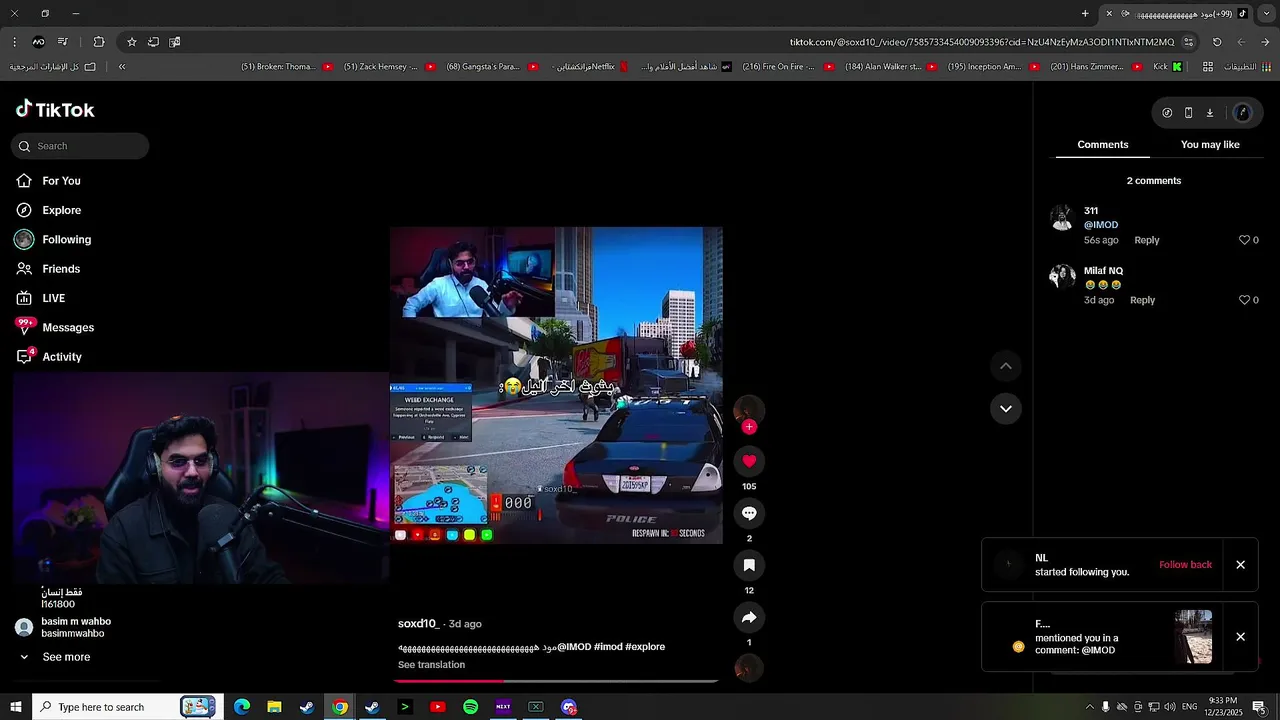The height and width of the screenshot is (720, 1280).
Task: Click the TikTok logo
Action: 55,109
